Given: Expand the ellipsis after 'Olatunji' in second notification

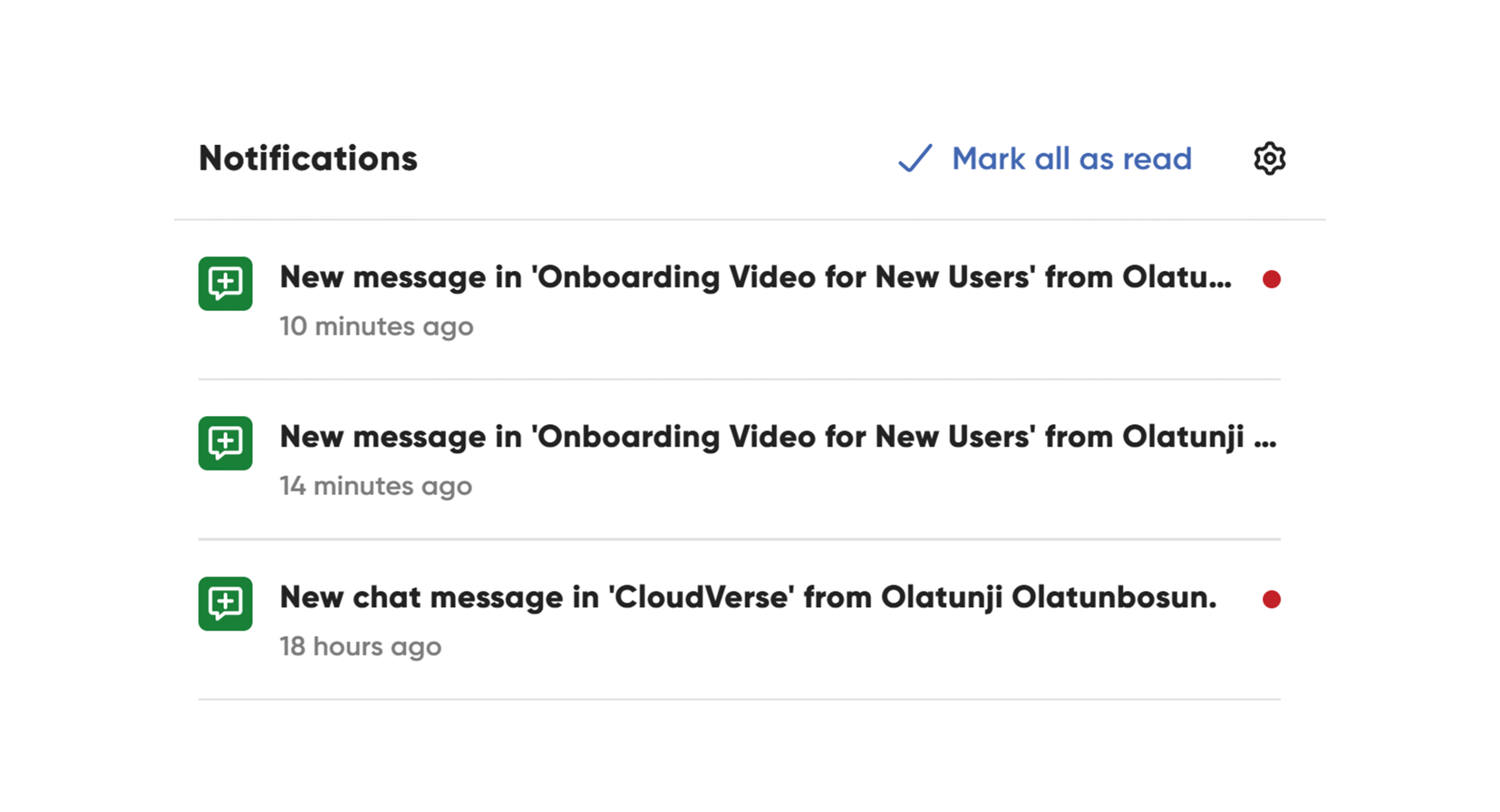Looking at the screenshot, I should [x=1265, y=438].
